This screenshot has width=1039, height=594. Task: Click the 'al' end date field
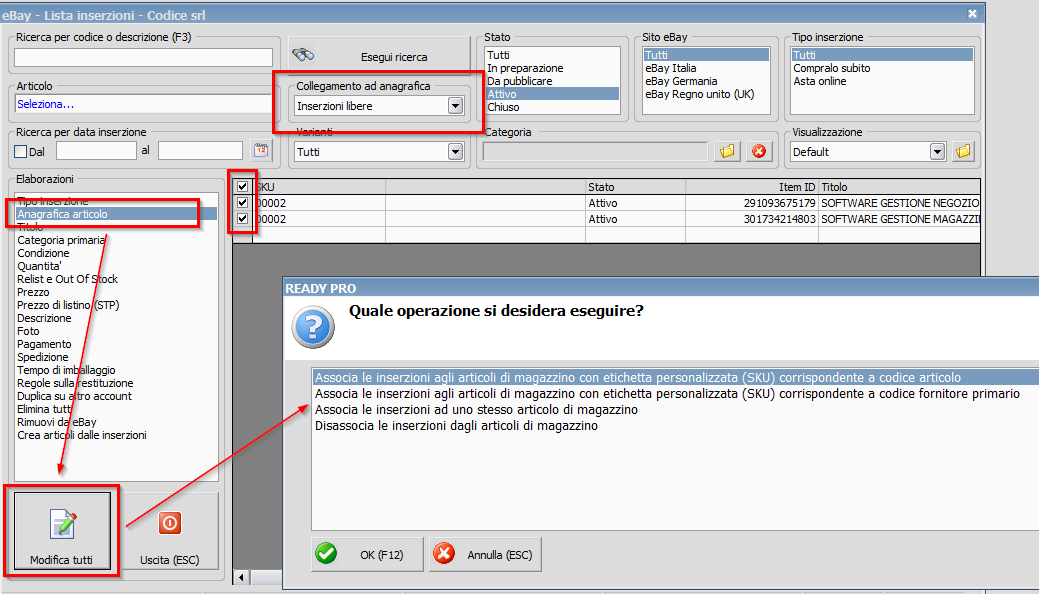coord(200,150)
